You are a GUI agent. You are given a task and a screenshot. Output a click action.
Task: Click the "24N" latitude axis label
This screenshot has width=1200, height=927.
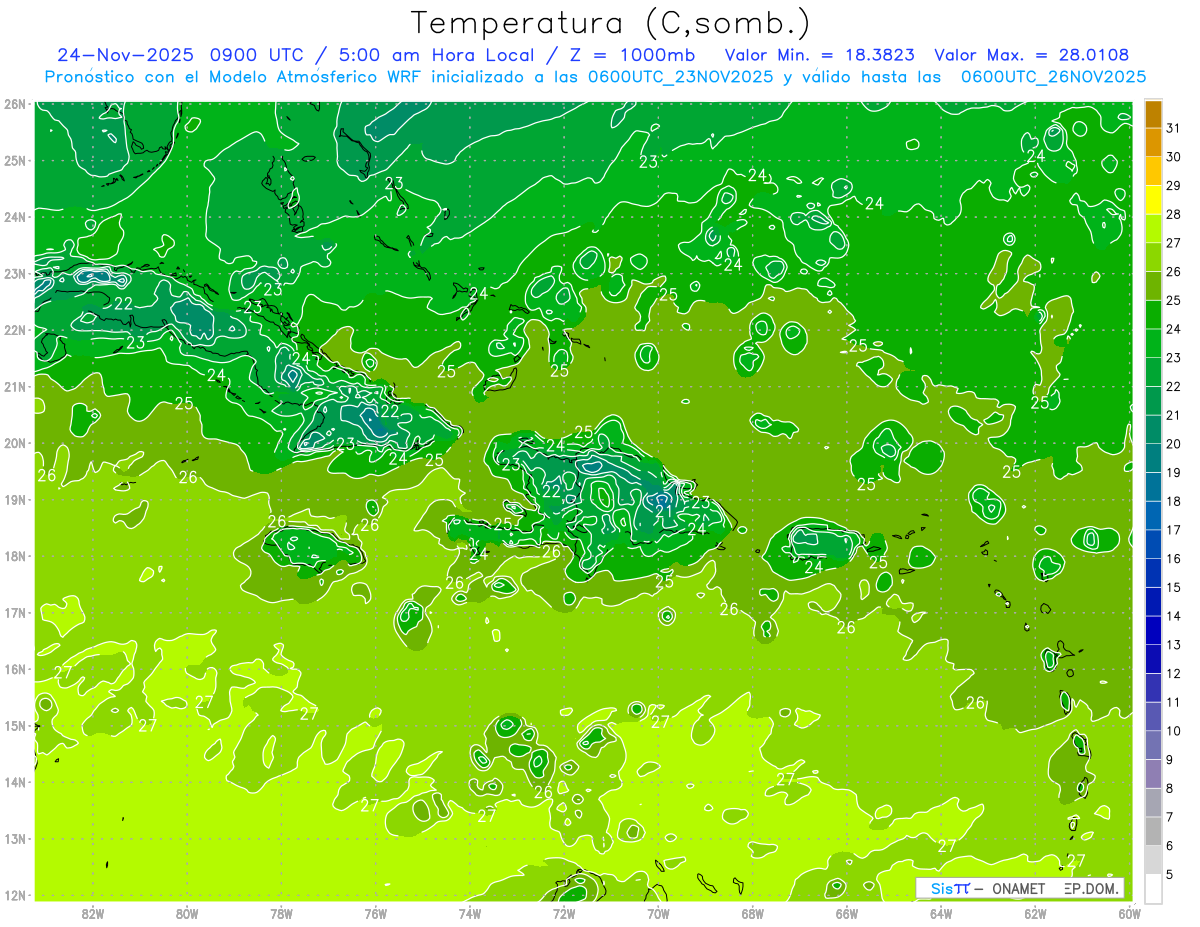tap(15, 217)
